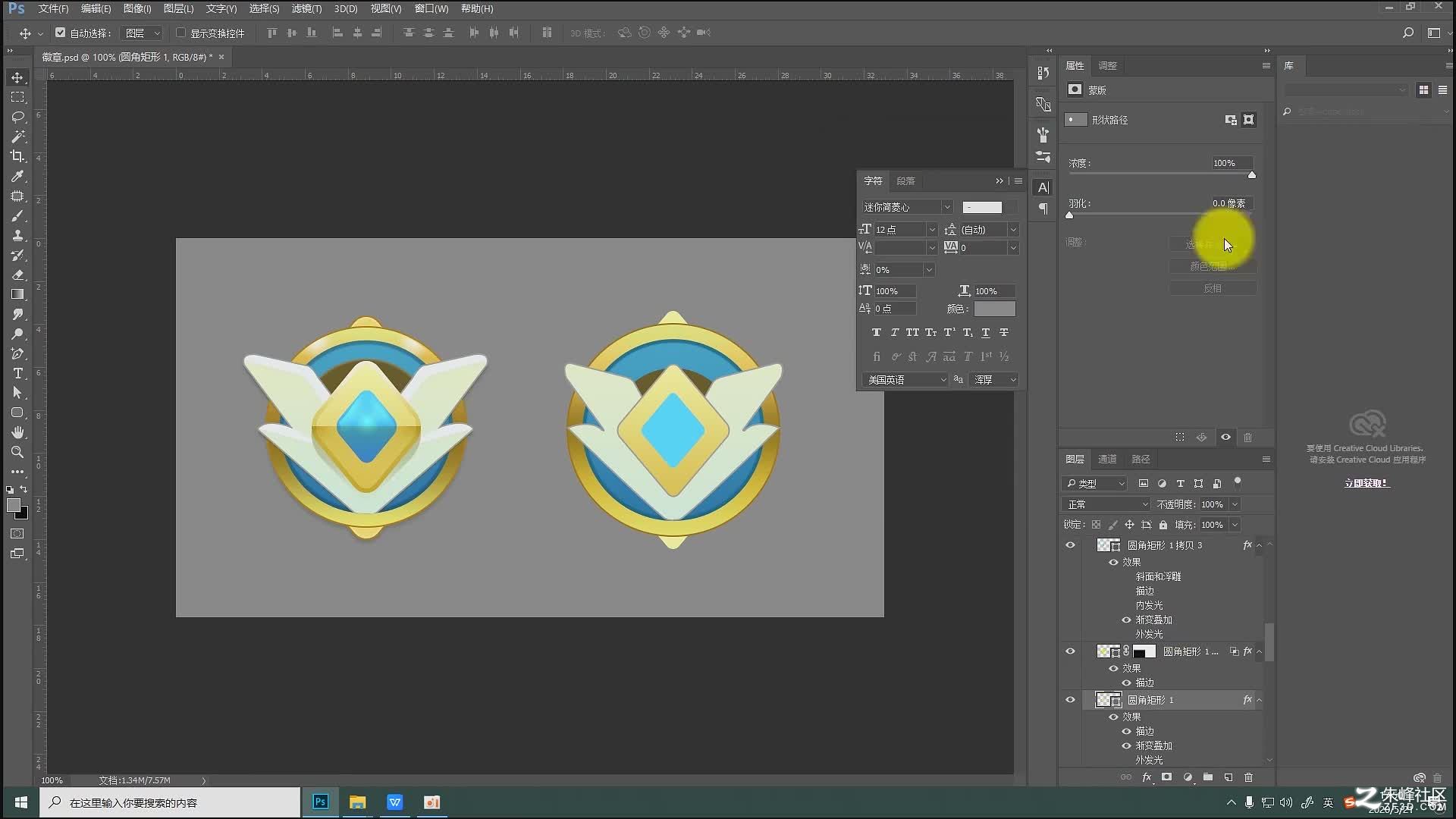Open the 滤镜(T) menu

click(306, 8)
